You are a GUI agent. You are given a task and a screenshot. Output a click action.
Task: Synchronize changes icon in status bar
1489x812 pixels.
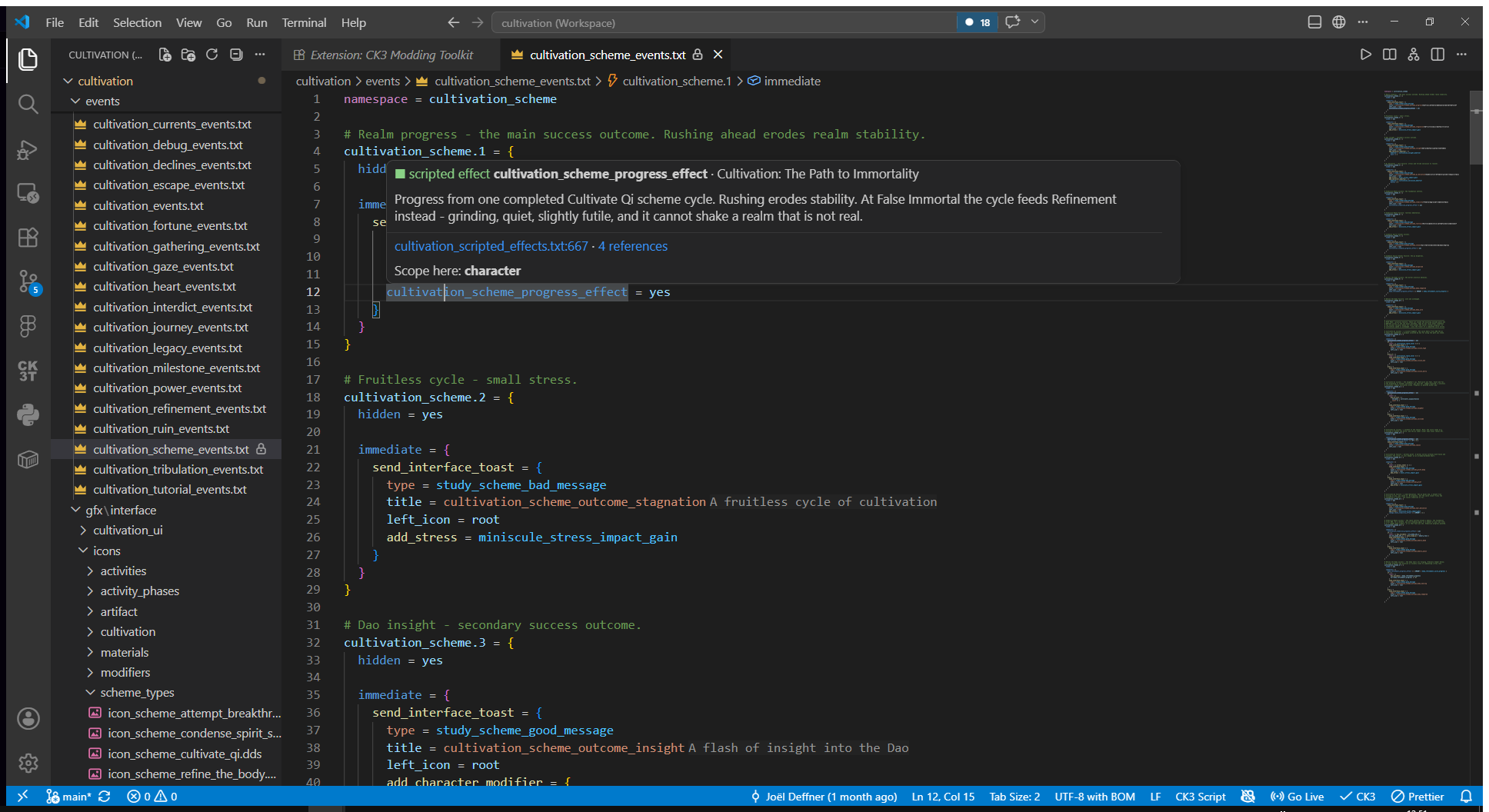point(105,797)
